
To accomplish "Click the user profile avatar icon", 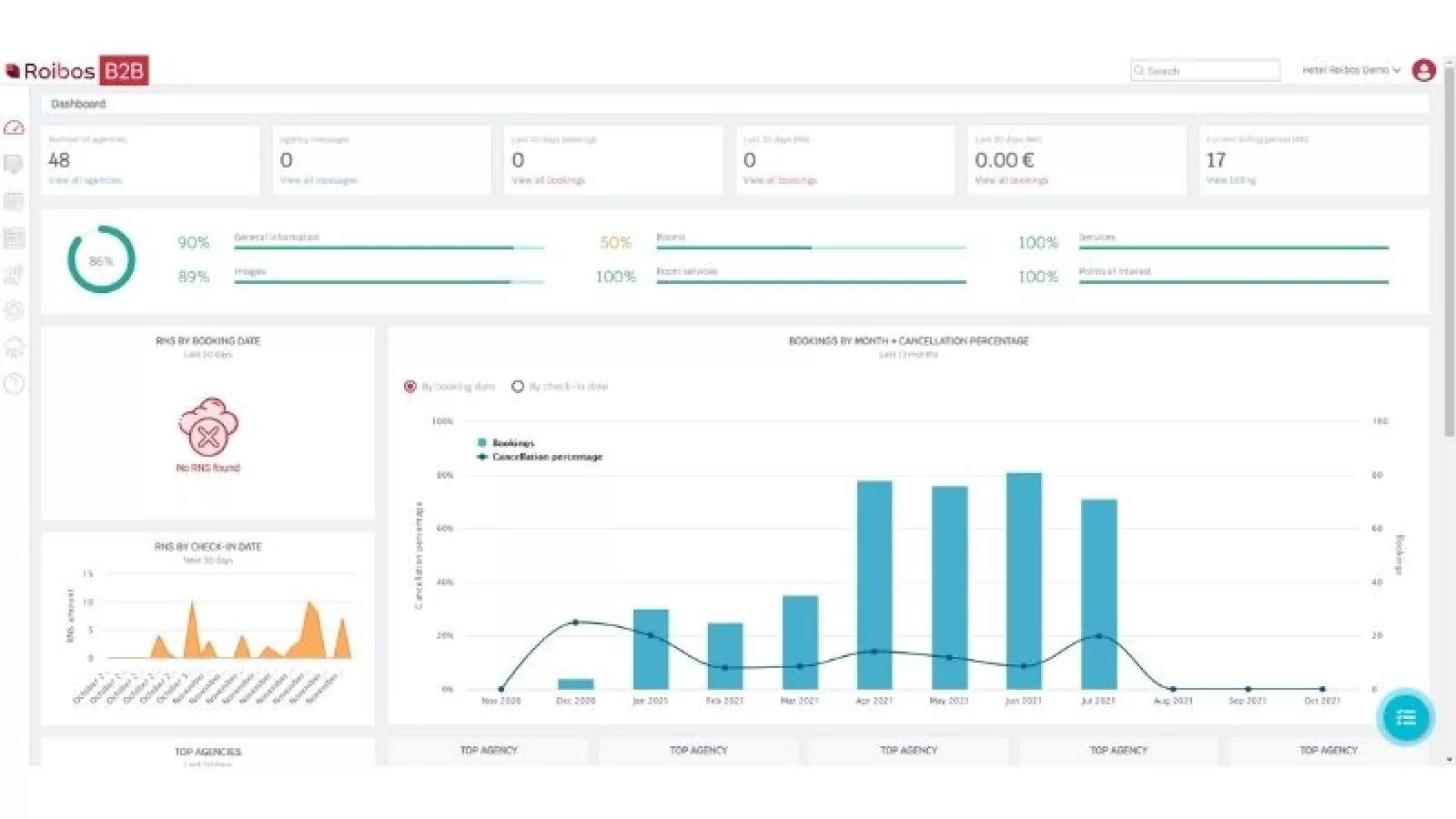I will [x=1423, y=70].
